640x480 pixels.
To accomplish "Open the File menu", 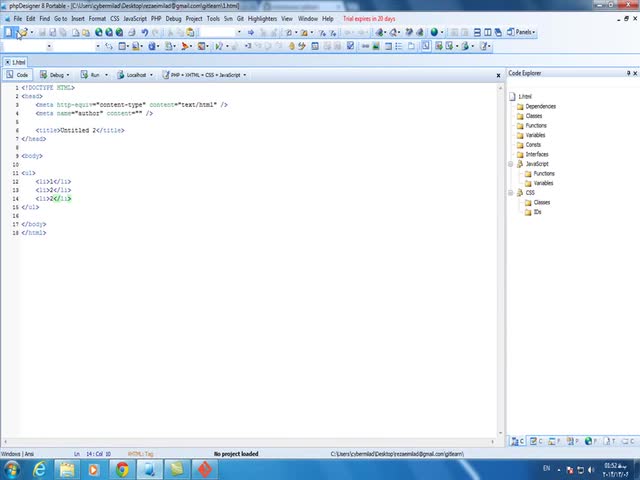I will point(18,19).
